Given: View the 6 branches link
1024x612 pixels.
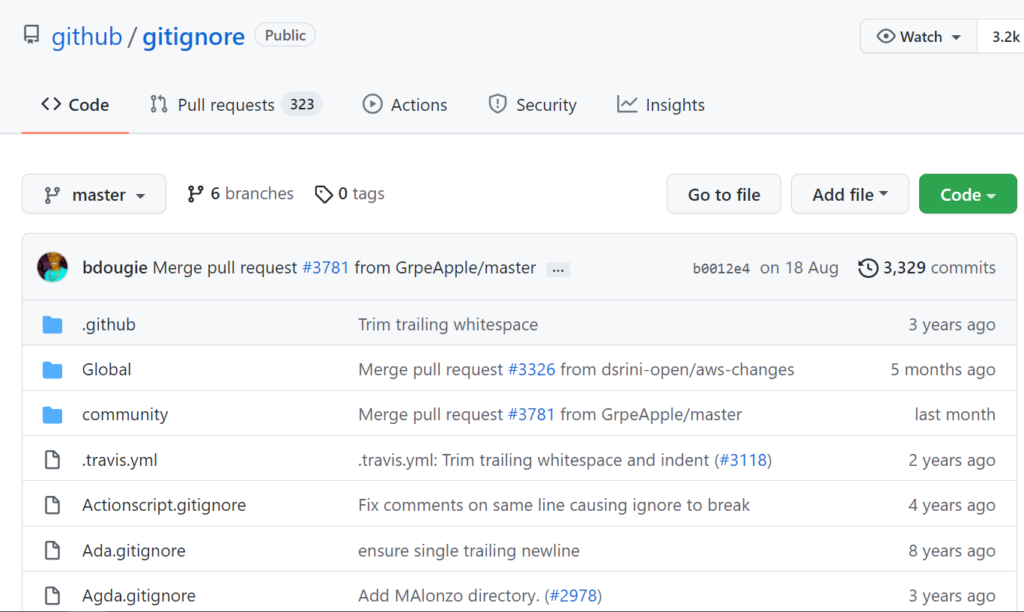Looking at the screenshot, I should tap(240, 194).
